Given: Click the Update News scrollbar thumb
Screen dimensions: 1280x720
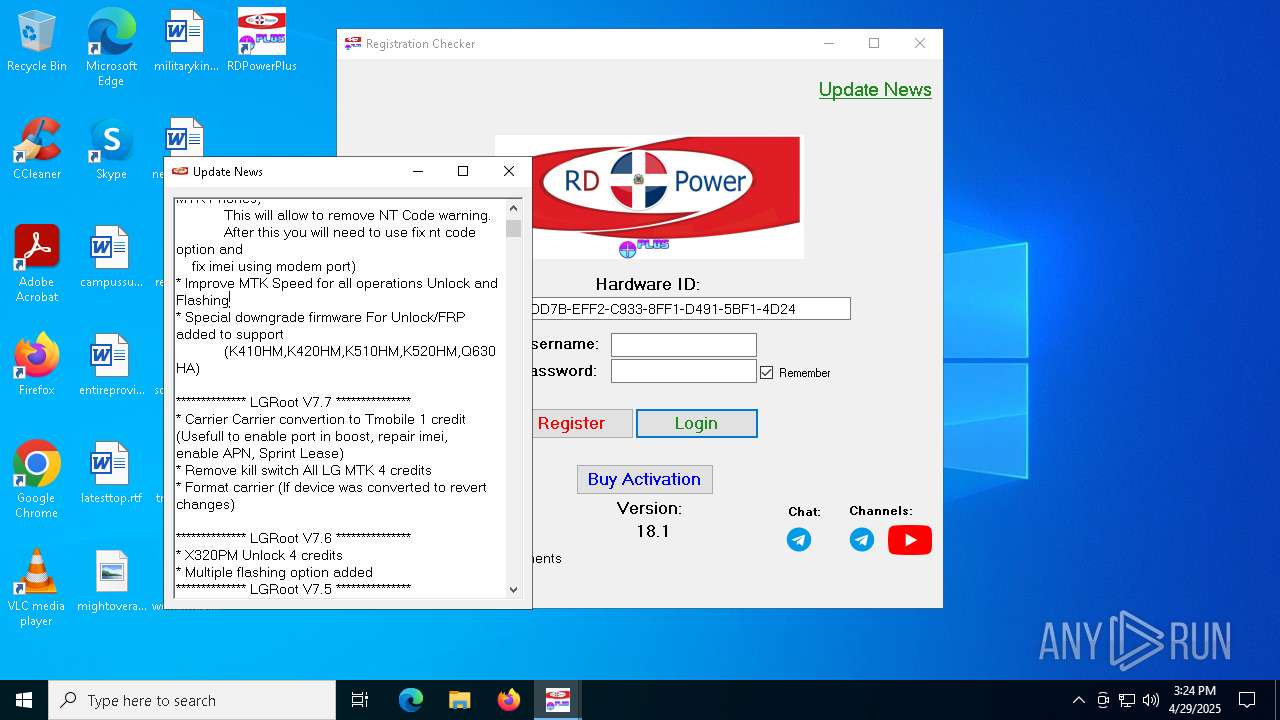Looking at the screenshot, I should coord(514,228).
